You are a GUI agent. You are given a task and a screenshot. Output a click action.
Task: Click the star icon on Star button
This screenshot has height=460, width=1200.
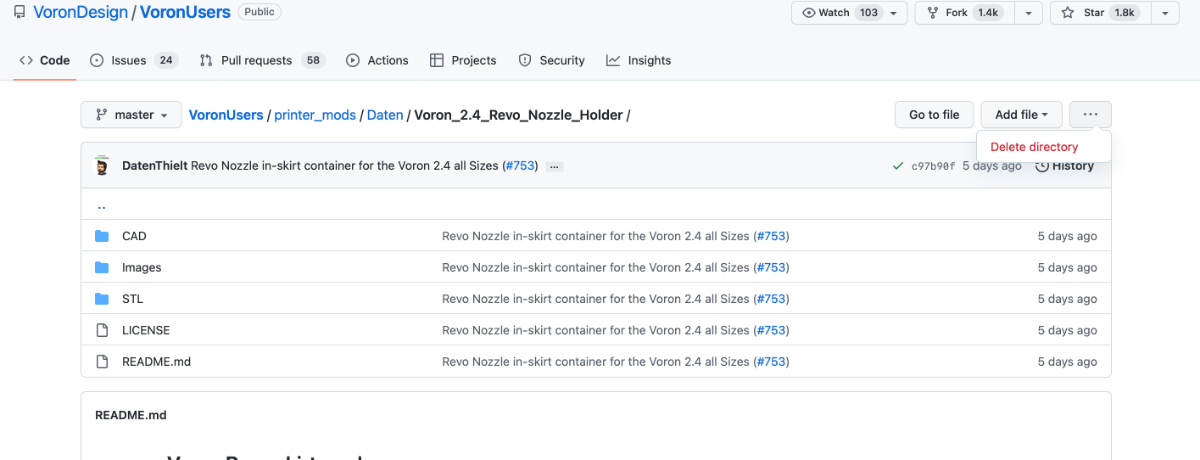coord(1068,13)
